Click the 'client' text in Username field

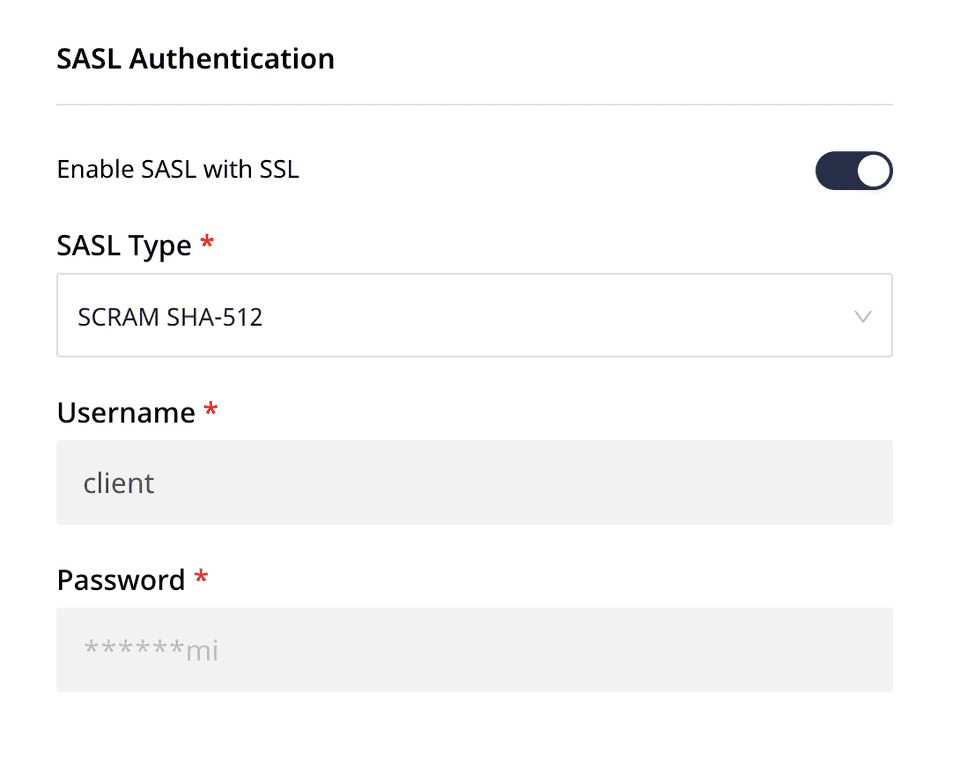pyautogui.click(x=118, y=484)
